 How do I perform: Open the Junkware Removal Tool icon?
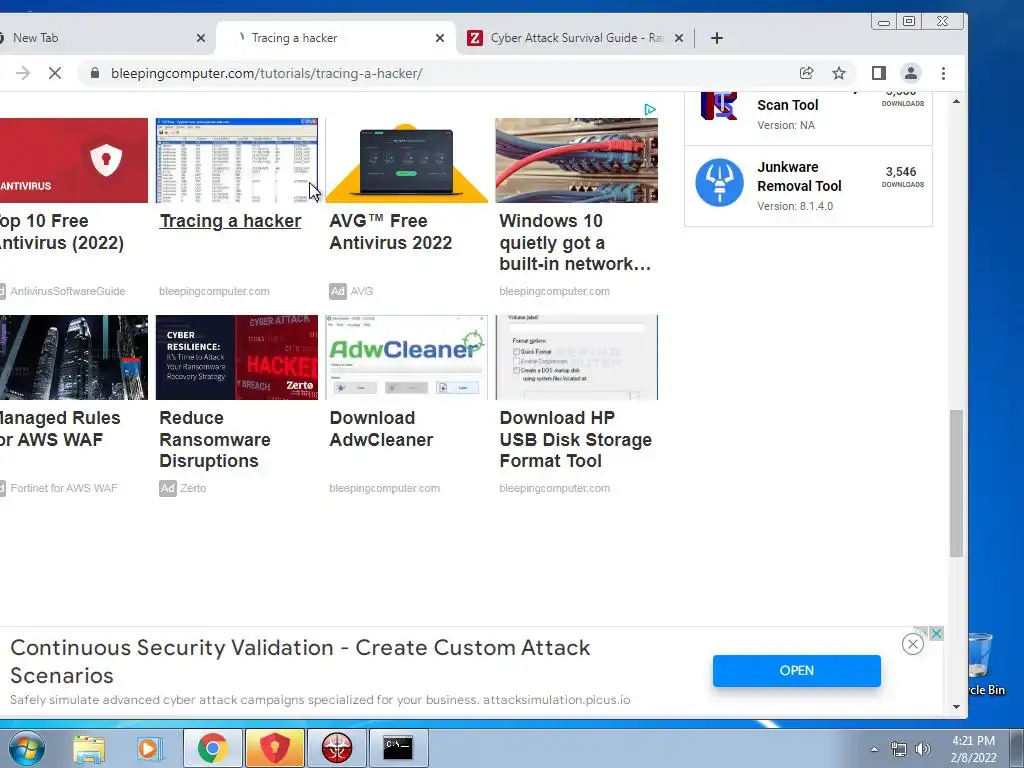click(719, 182)
